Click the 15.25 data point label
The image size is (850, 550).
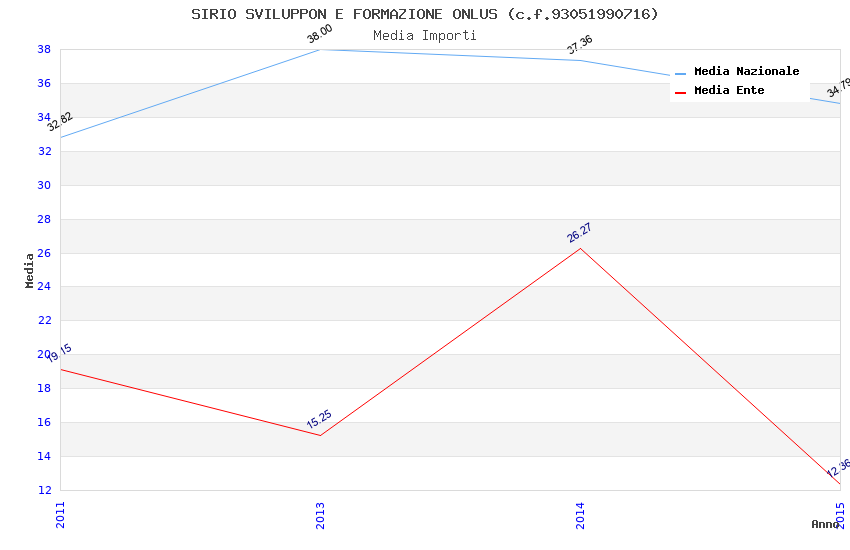319,421
